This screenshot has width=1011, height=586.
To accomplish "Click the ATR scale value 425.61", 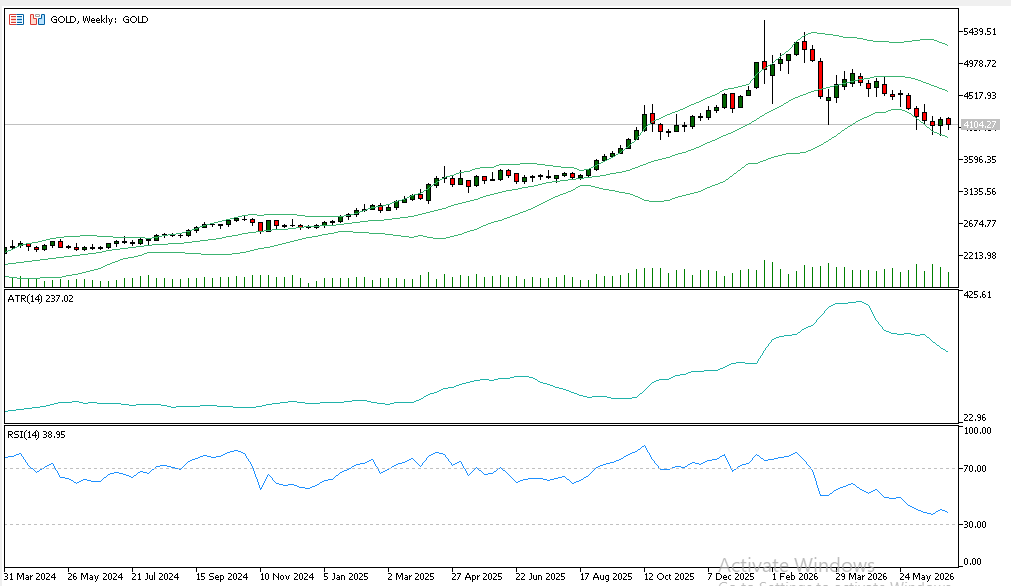I will 977,295.
